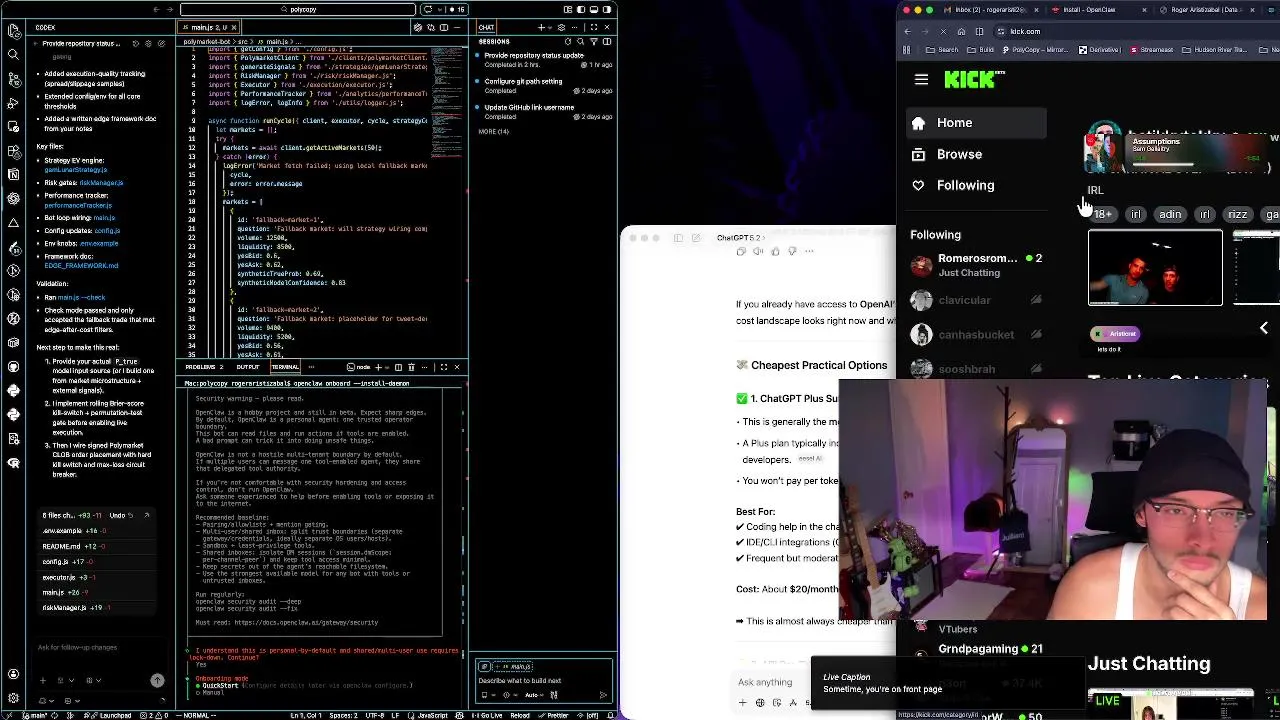The height and width of the screenshot is (720, 1280).
Task: Toggle the 18+ tag filter on Kick
Action: point(1102,214)
